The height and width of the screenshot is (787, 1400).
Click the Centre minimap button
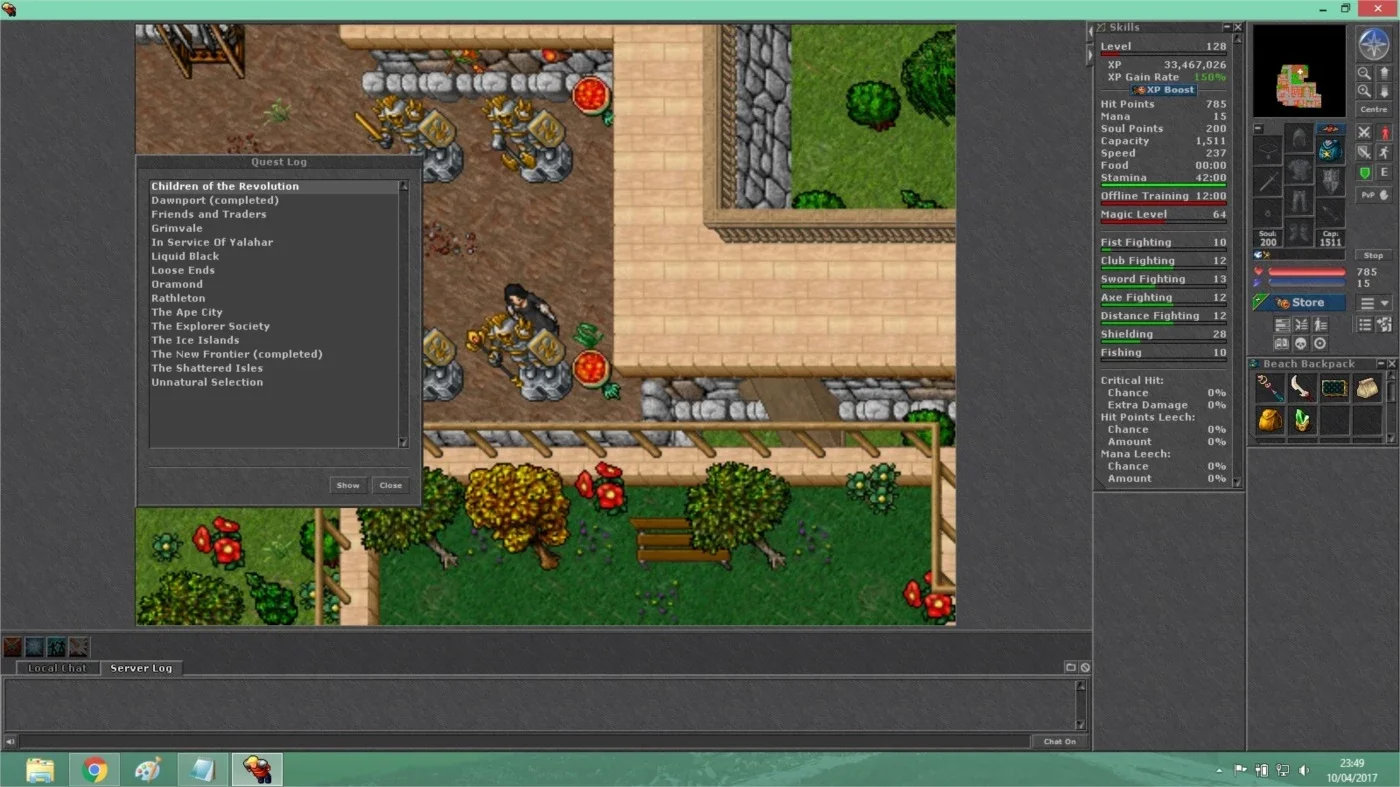point(1374,109)
